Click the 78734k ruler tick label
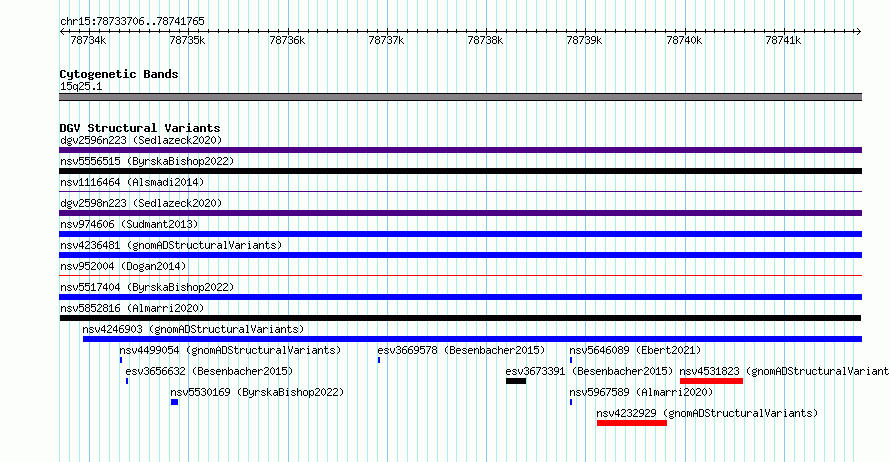Image resolution: width=890 pixels, height=462 pixels. pyautogui.click(x=88, y=40)
